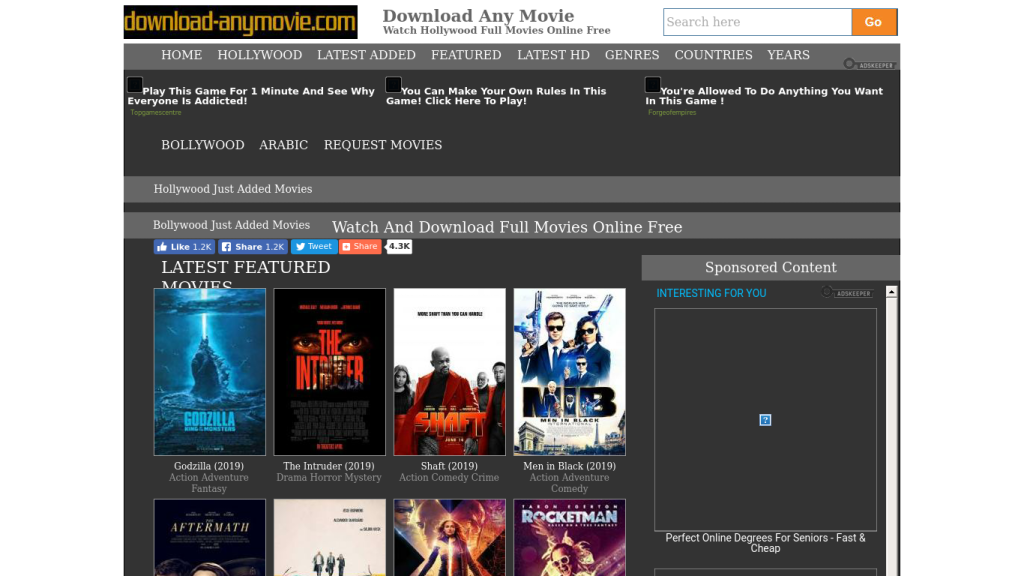Open the Godzilla (2019) movie link
Screen dimensions: 1024x576
point(210,466)
